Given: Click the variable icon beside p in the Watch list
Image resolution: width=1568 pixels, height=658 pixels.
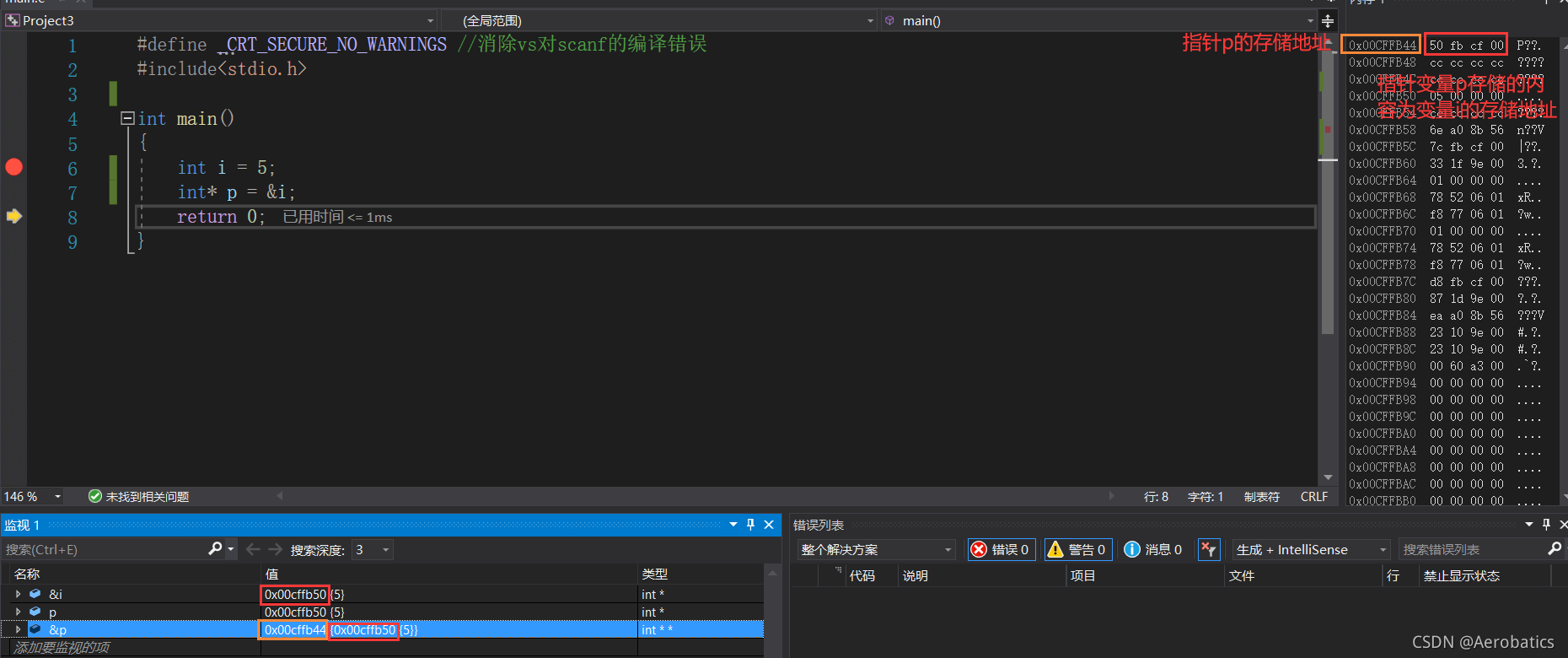Looking at the screenshot, I should tap(35, 612).
